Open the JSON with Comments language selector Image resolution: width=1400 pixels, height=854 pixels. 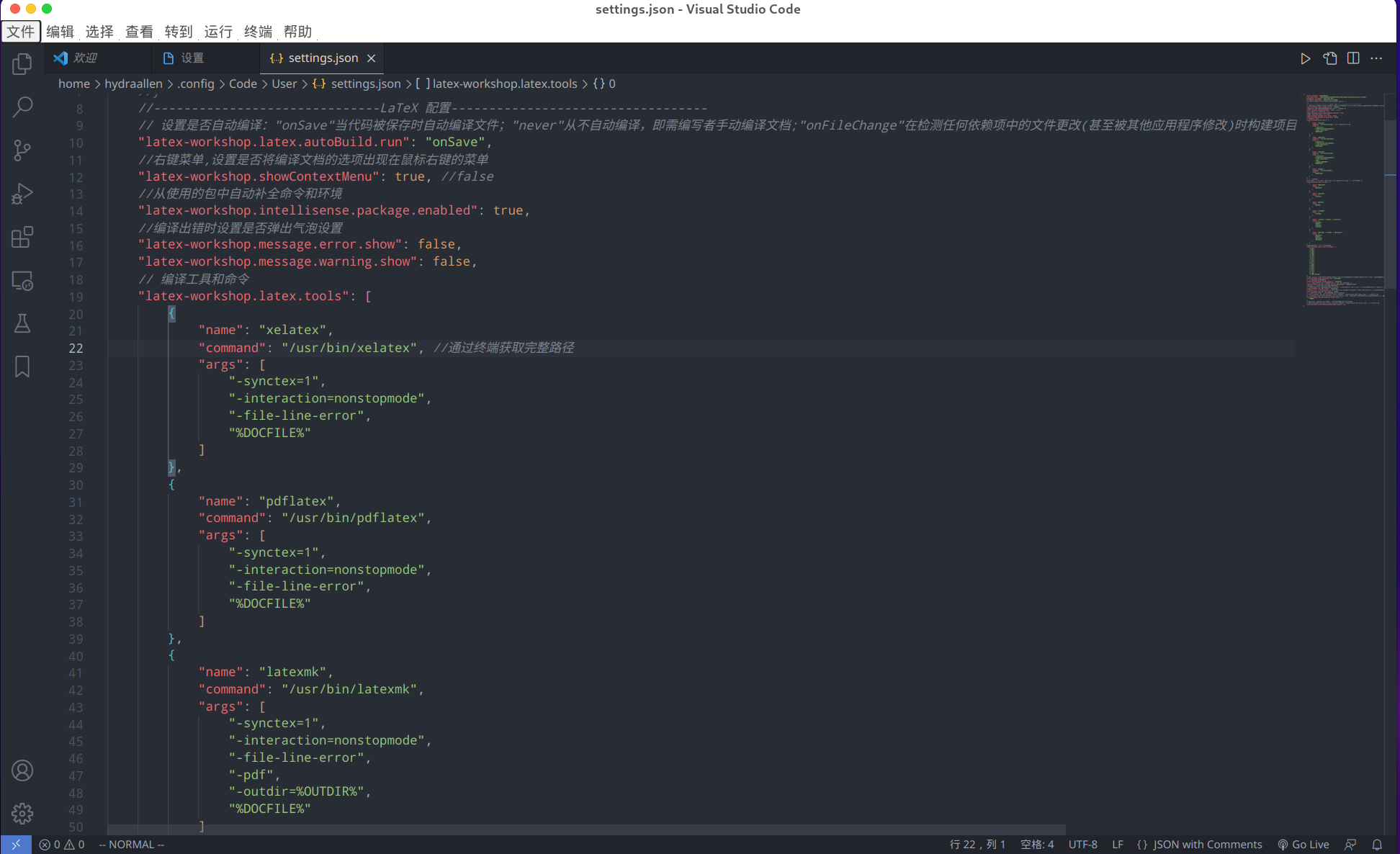tap(1200, 845)
